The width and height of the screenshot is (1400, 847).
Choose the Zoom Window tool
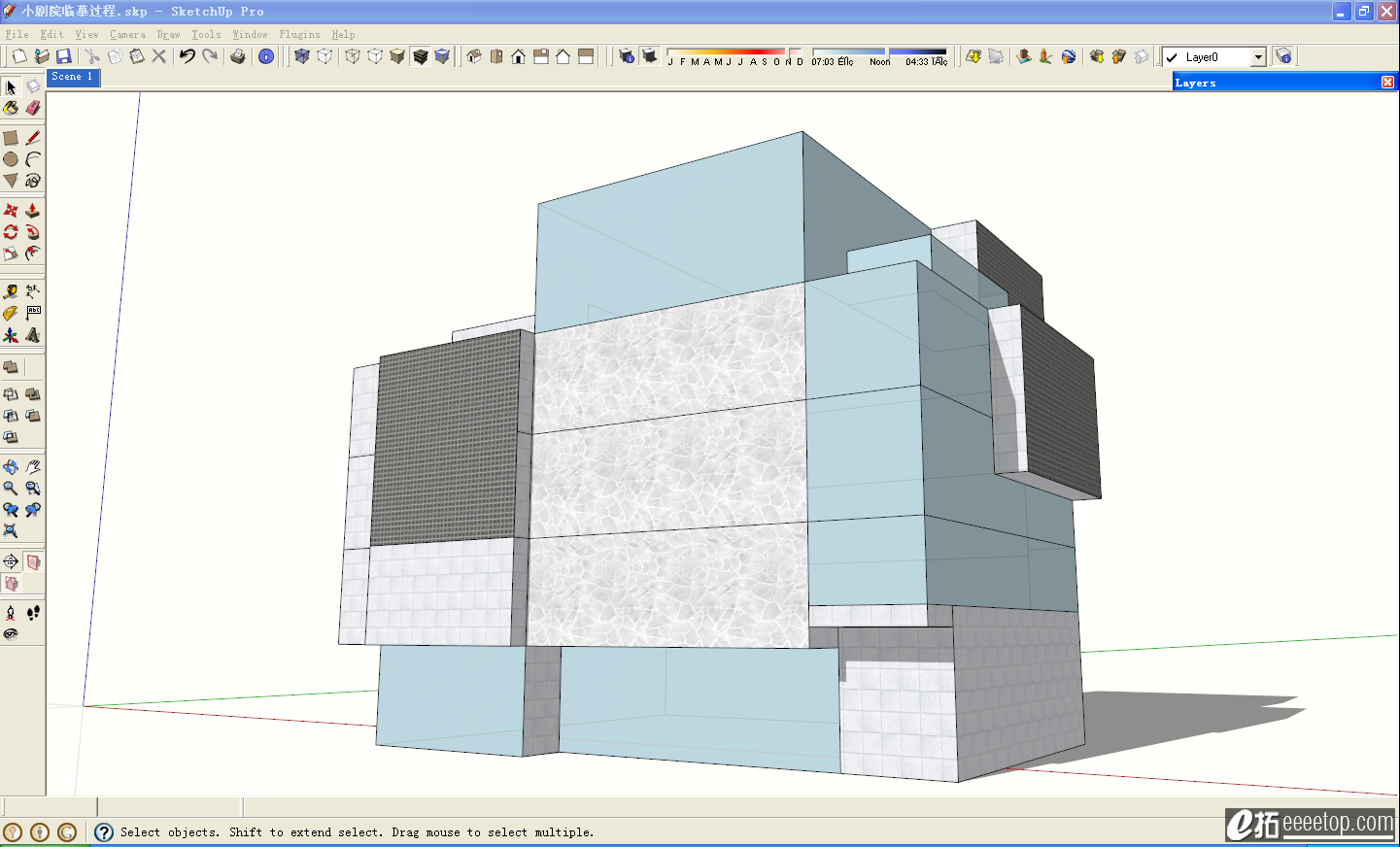point(33,489)
